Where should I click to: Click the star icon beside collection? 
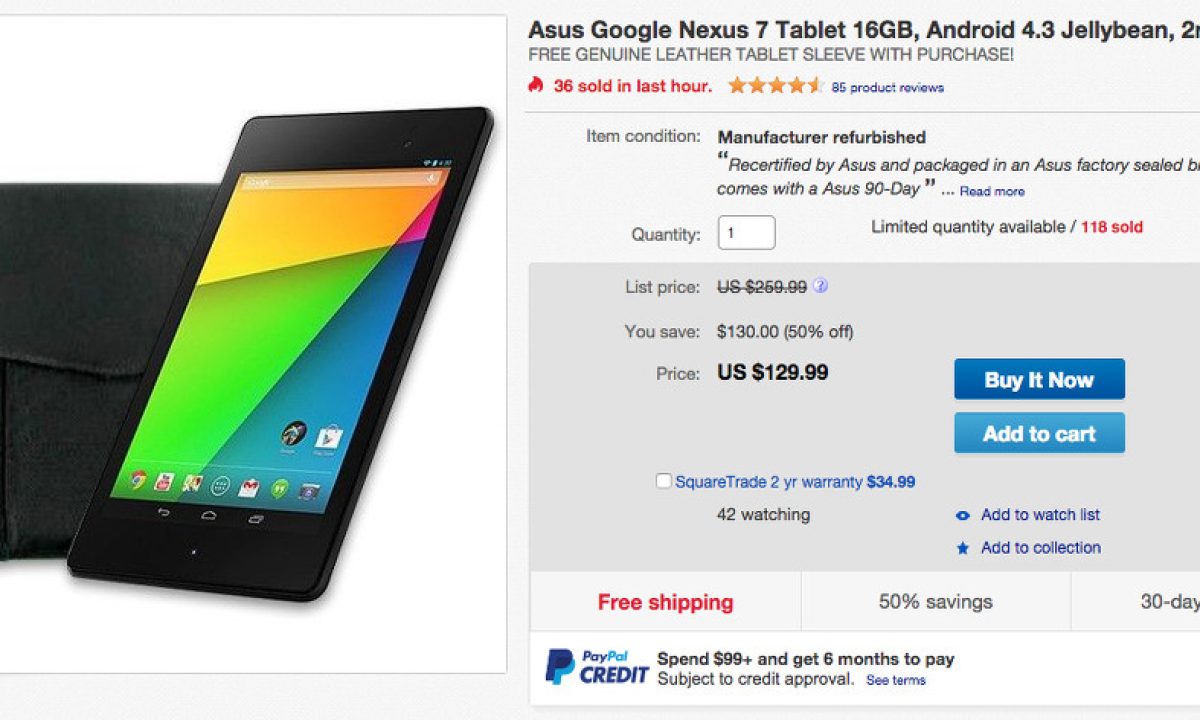point(963,548)
